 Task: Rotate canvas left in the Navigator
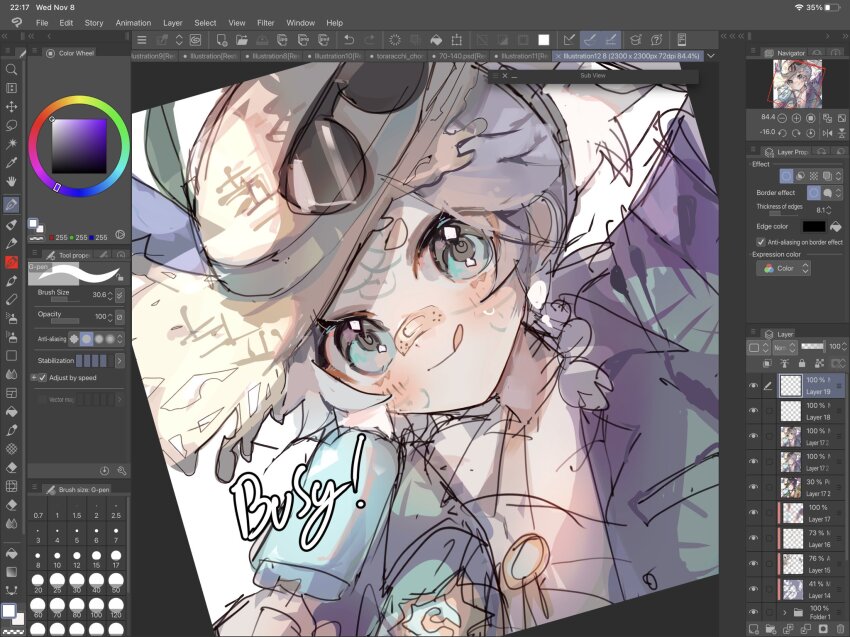pos(782,133)
